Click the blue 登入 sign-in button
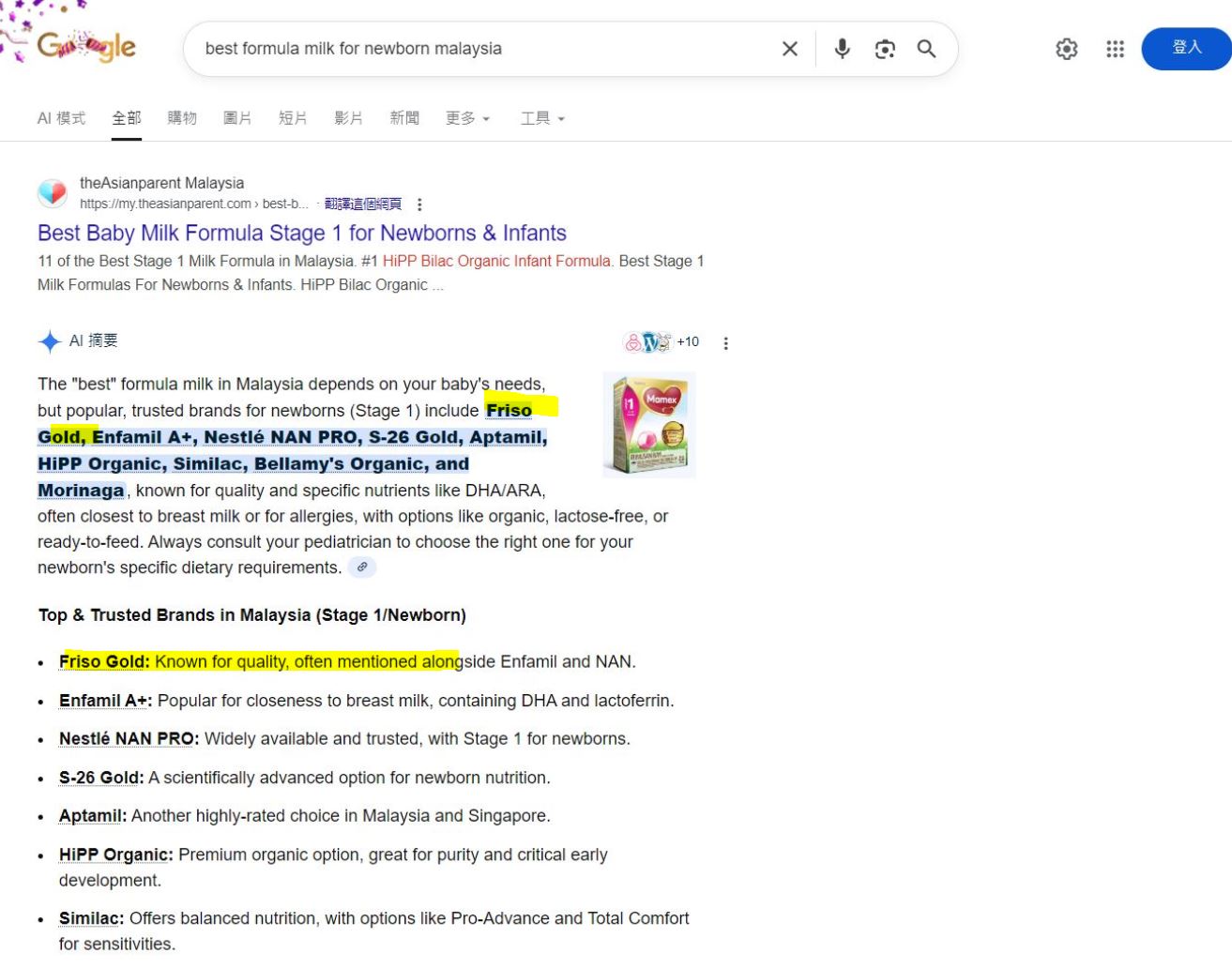The width and height of the screenshot is (1232, 968). point(1186,48)
